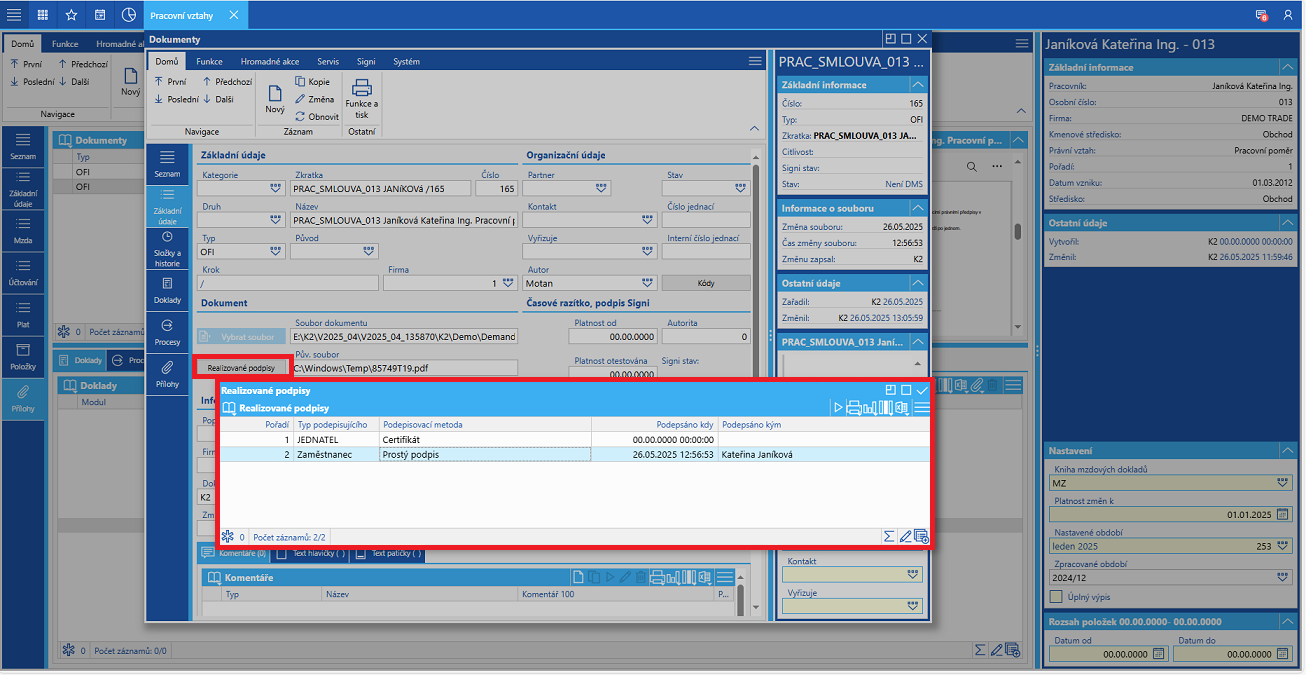Select the Prostý podpis cell

485,454
